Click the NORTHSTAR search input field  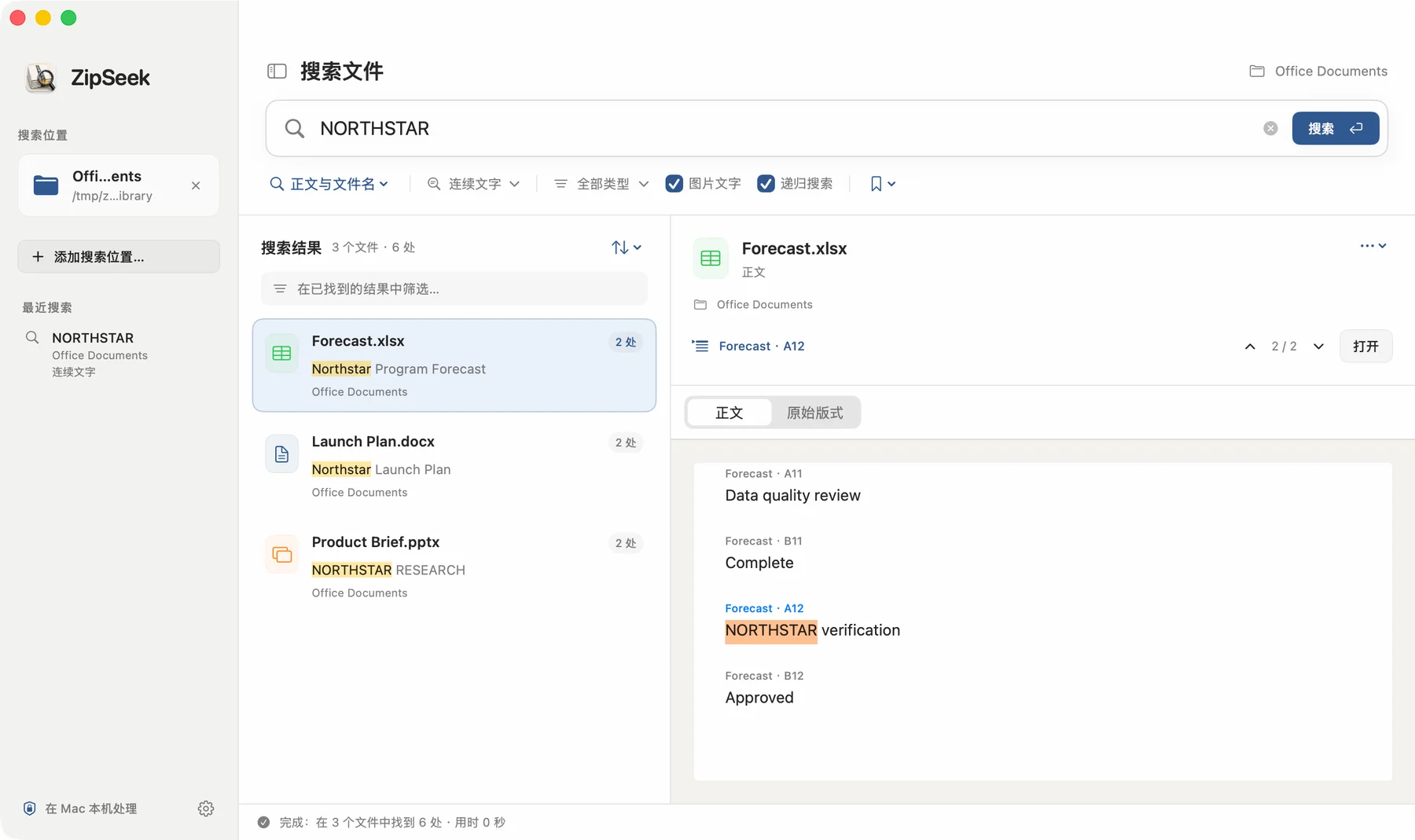click(x=786, y=128)
